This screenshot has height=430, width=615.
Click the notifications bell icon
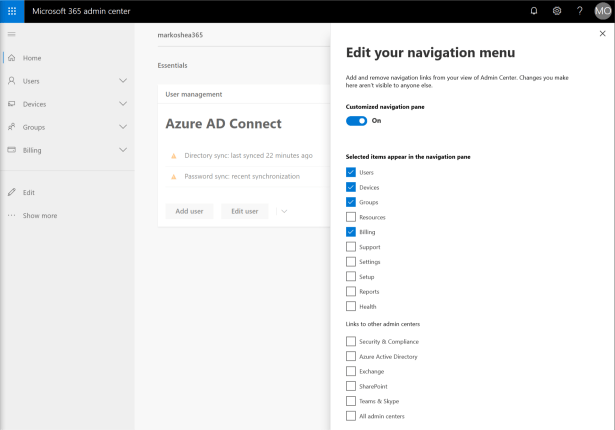tap(532, 11)
